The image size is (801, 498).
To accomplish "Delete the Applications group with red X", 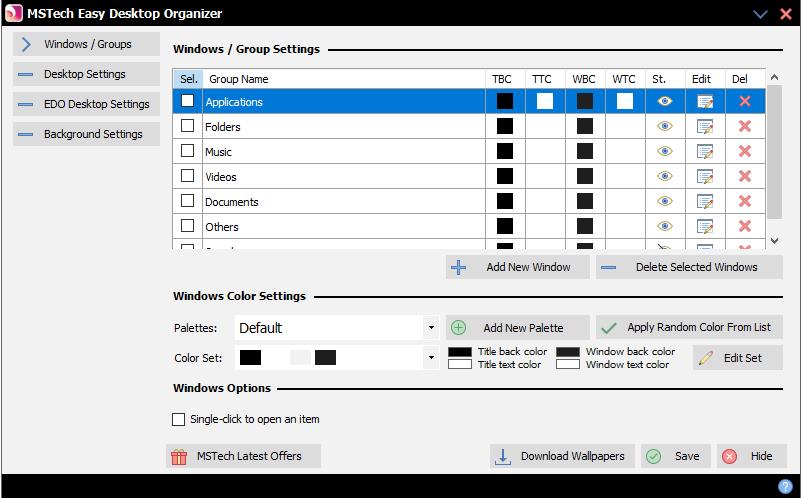I will click(745, 101).
